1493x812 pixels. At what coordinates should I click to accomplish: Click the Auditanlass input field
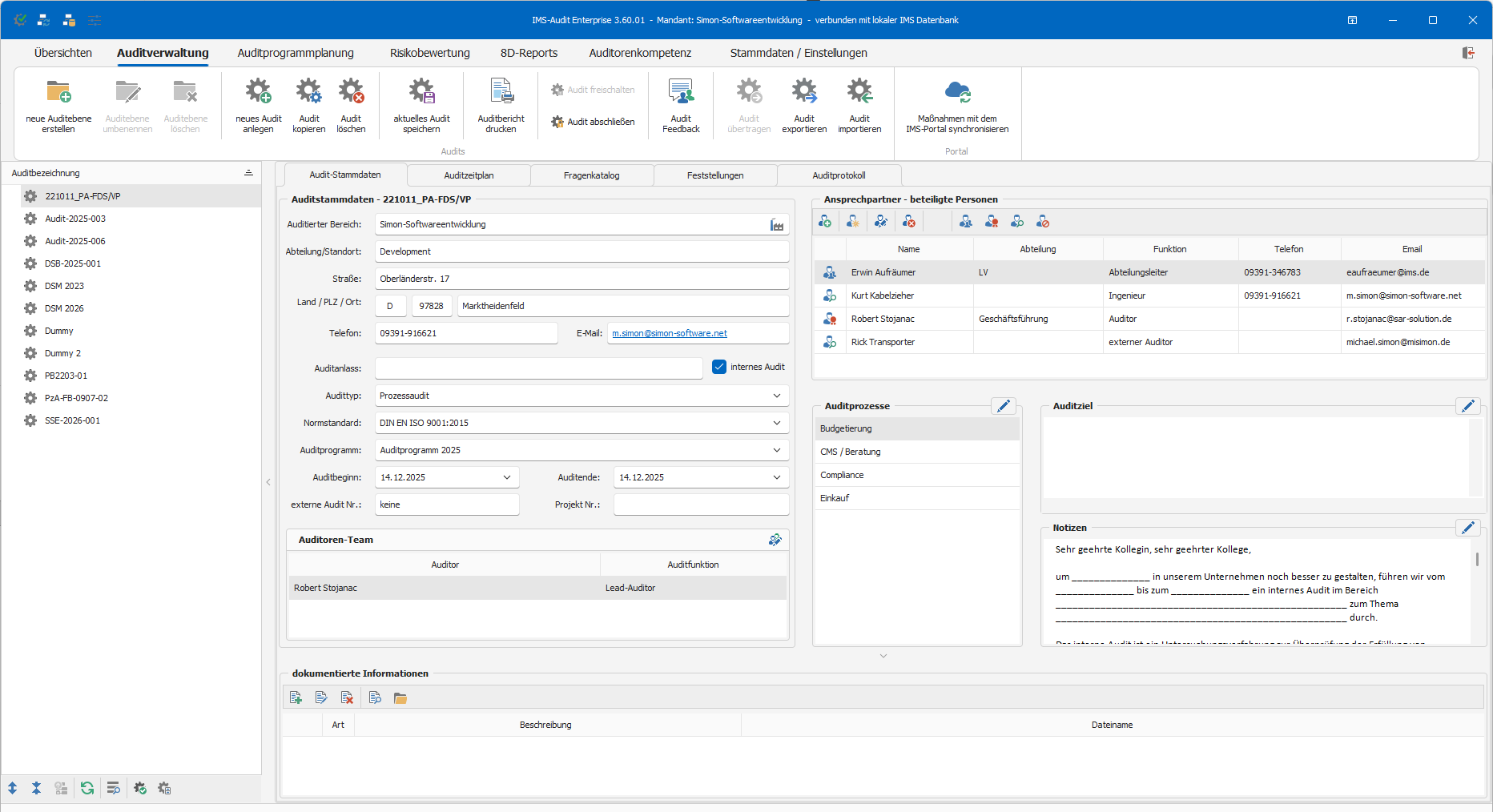538,368
